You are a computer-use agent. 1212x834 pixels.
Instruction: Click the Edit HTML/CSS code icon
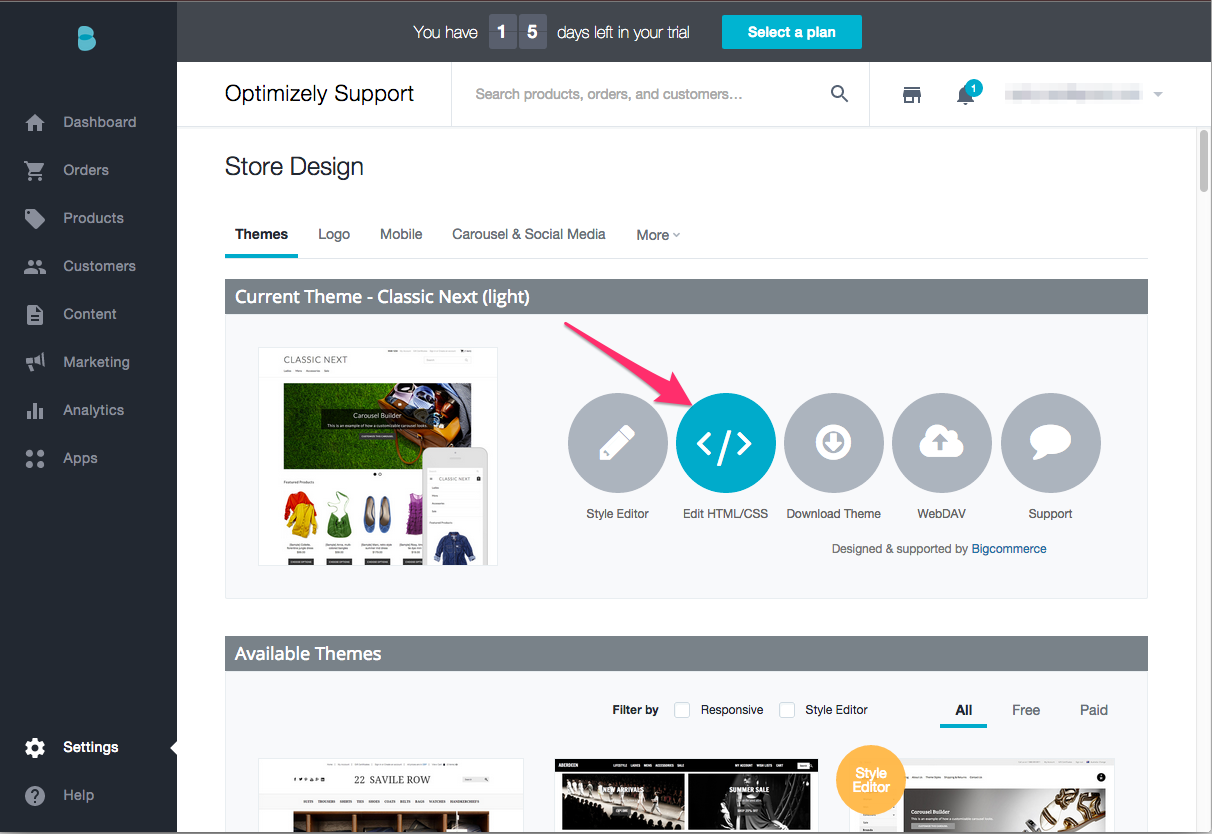[726, 443]
